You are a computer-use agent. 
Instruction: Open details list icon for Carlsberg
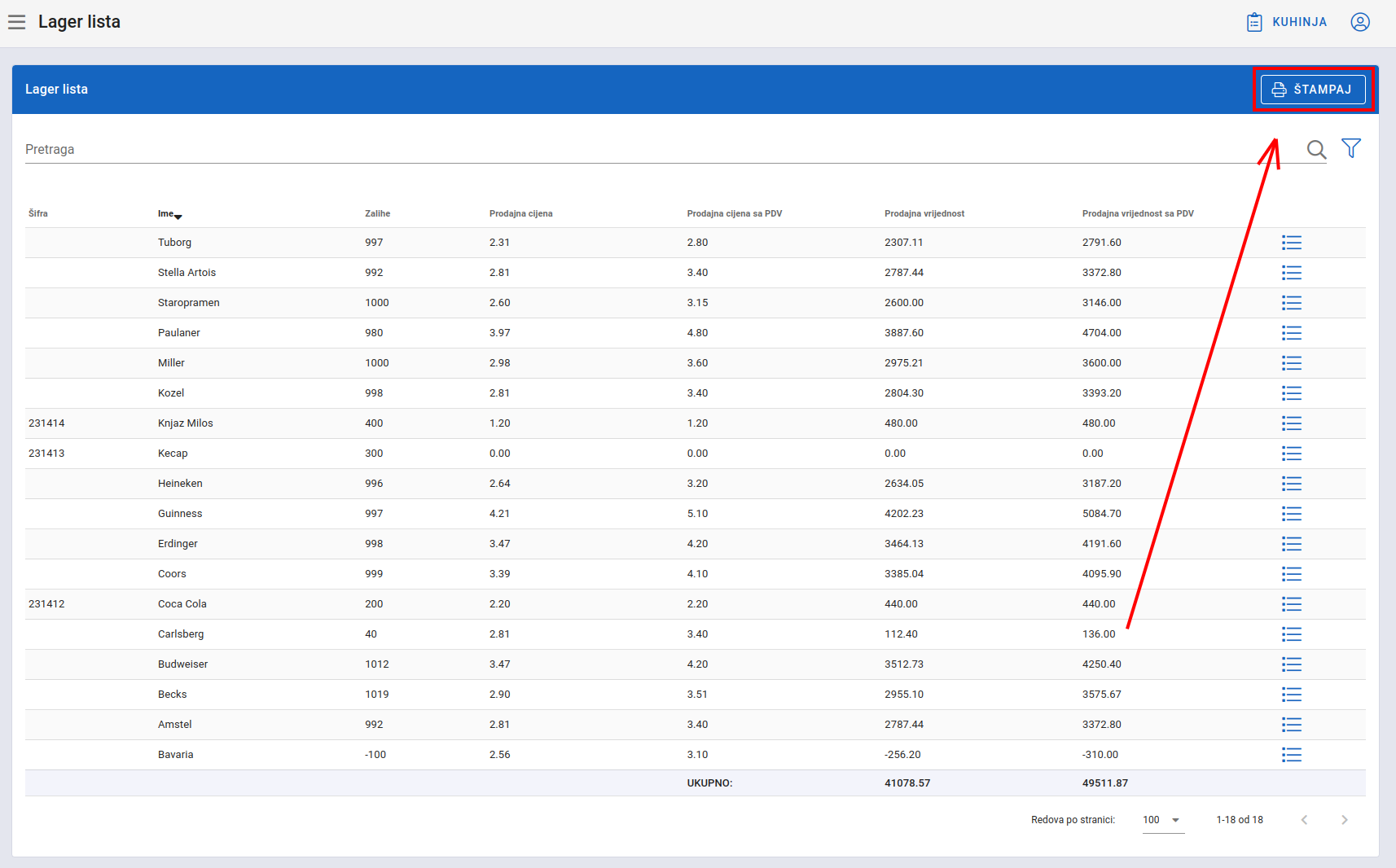tap(1292, 634)
